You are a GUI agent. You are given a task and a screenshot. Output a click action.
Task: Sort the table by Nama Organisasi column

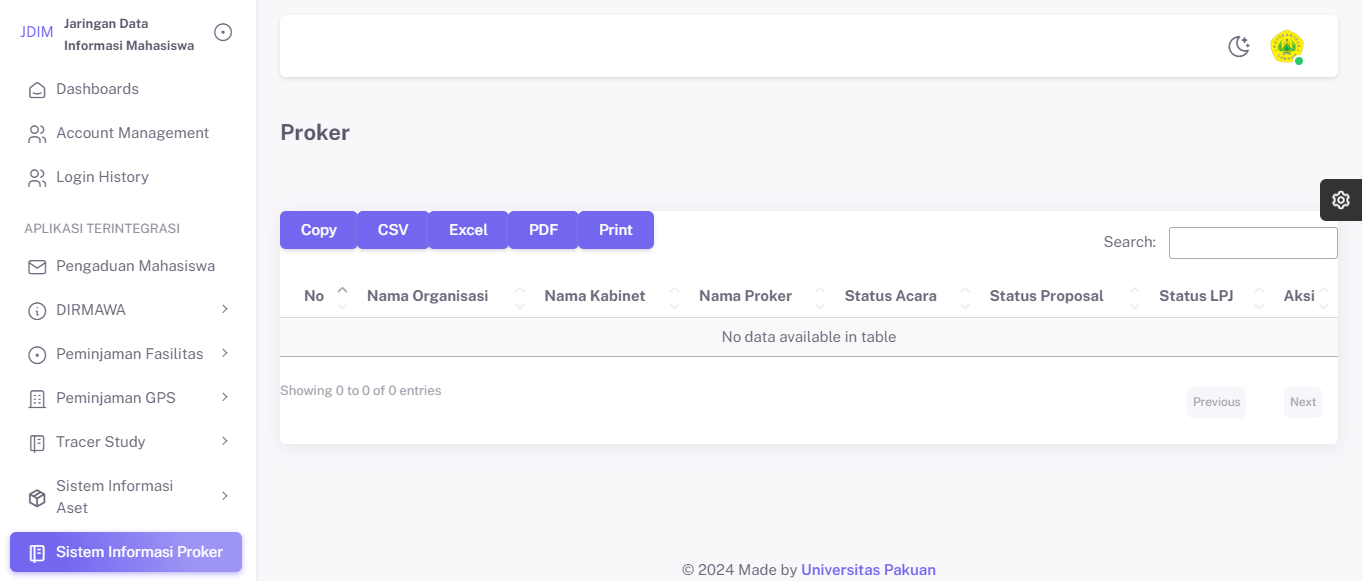tap(427, 296)
